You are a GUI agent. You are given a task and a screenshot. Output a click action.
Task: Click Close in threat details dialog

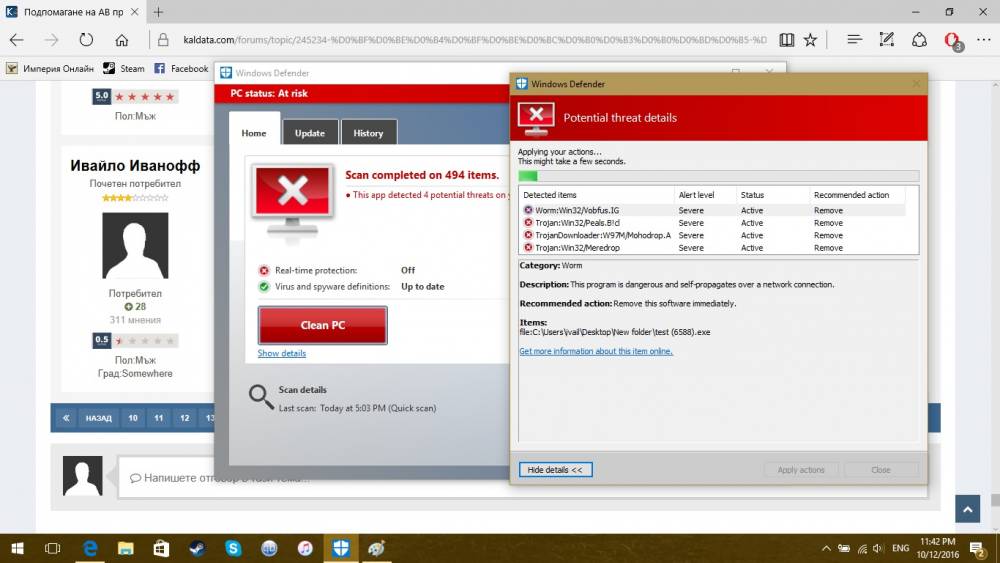pos(881,470)
